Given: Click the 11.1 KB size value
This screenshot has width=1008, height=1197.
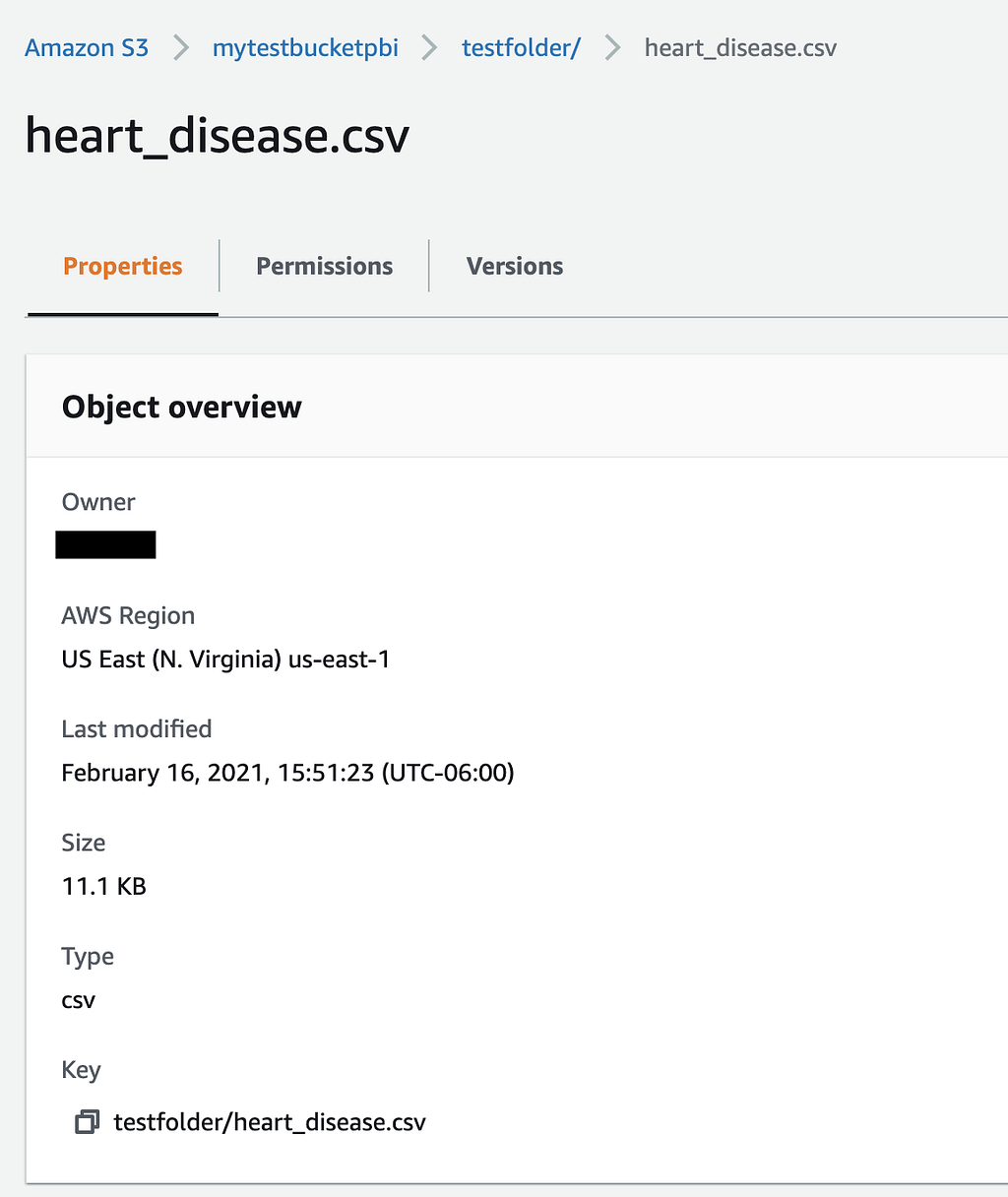Looking at the screenshot, I should point(103,886).
